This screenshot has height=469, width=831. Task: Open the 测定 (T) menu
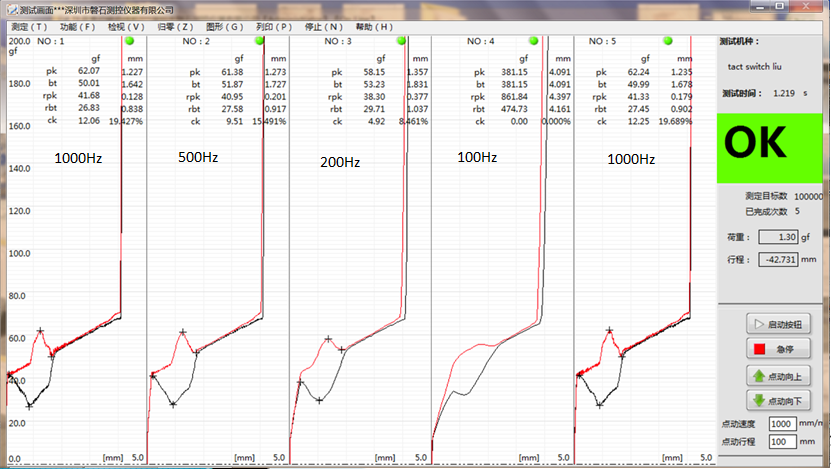pyautogui.click(x=28, y=26)
